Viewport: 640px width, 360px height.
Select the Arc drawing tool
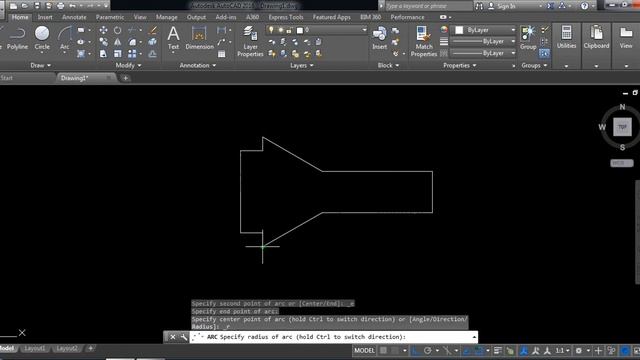tap(64, 38)
